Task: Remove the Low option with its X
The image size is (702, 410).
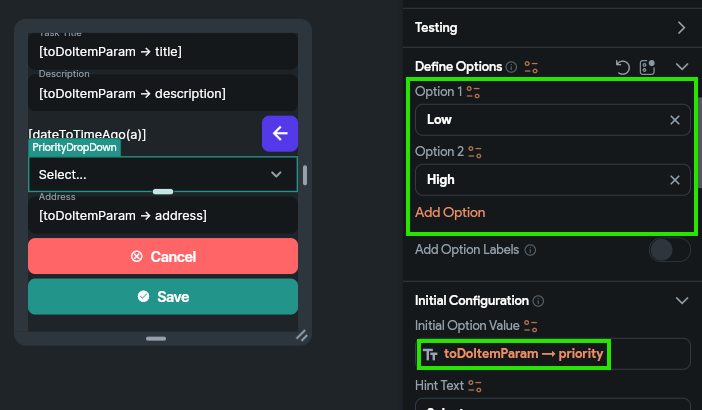Action: 675,120
